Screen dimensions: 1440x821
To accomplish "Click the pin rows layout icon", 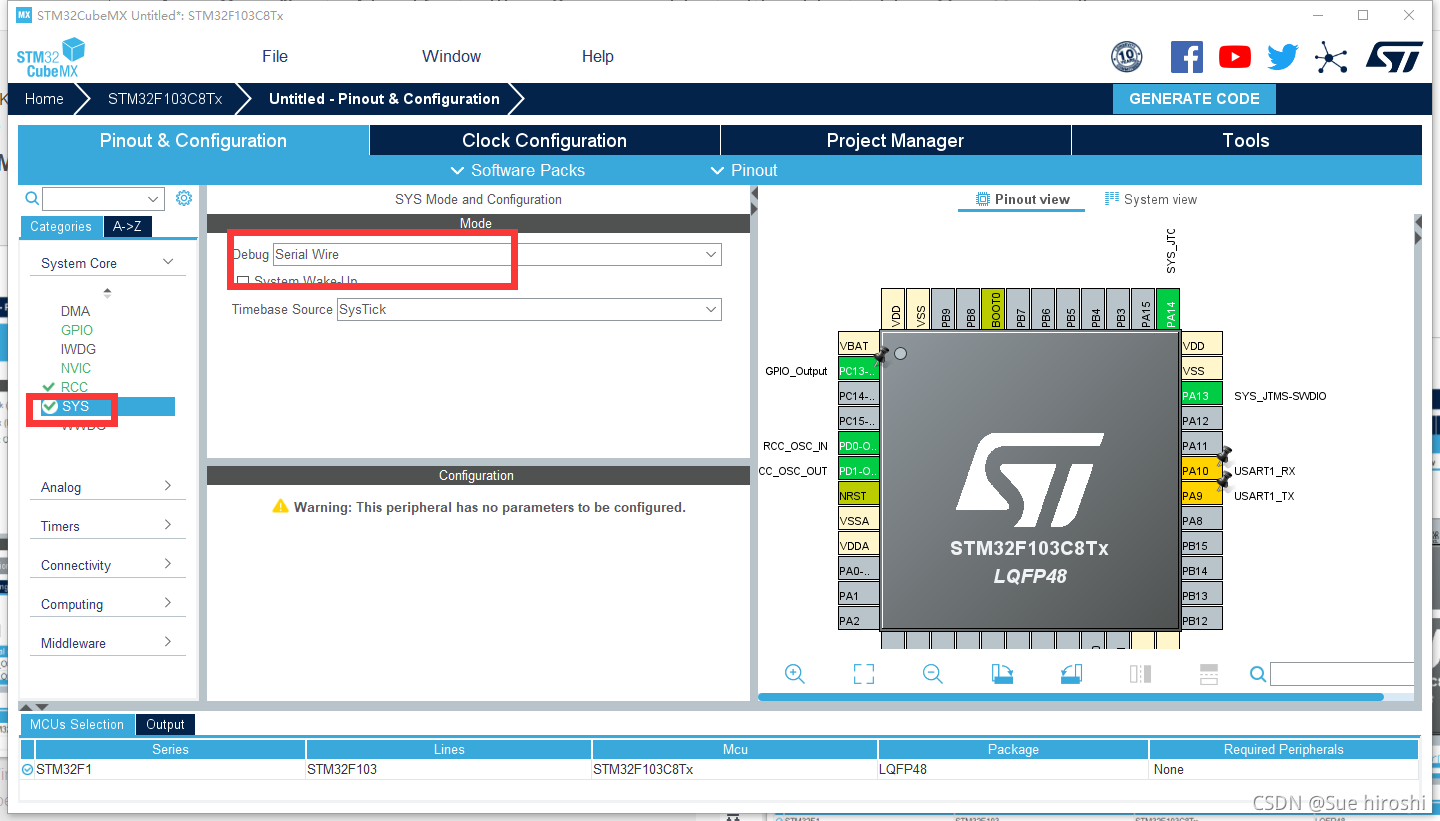I will click(x=1209, y=674).
